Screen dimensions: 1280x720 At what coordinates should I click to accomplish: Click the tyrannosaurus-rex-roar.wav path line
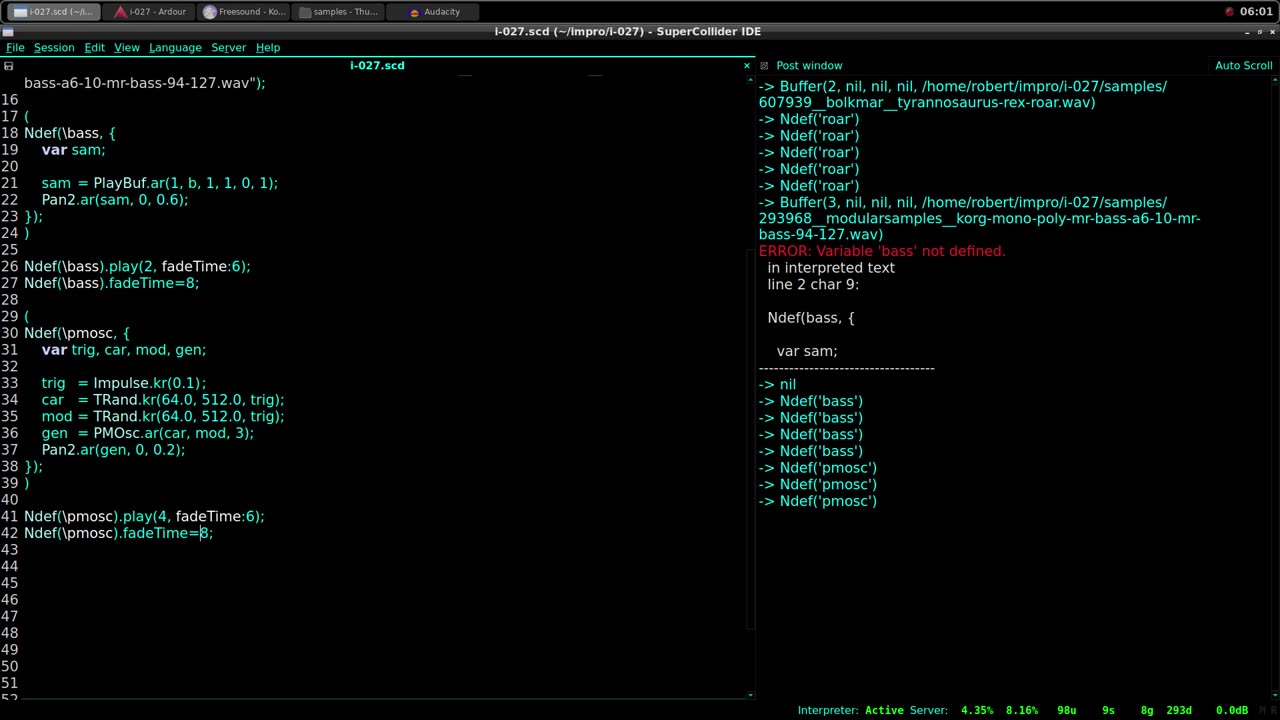927,102
